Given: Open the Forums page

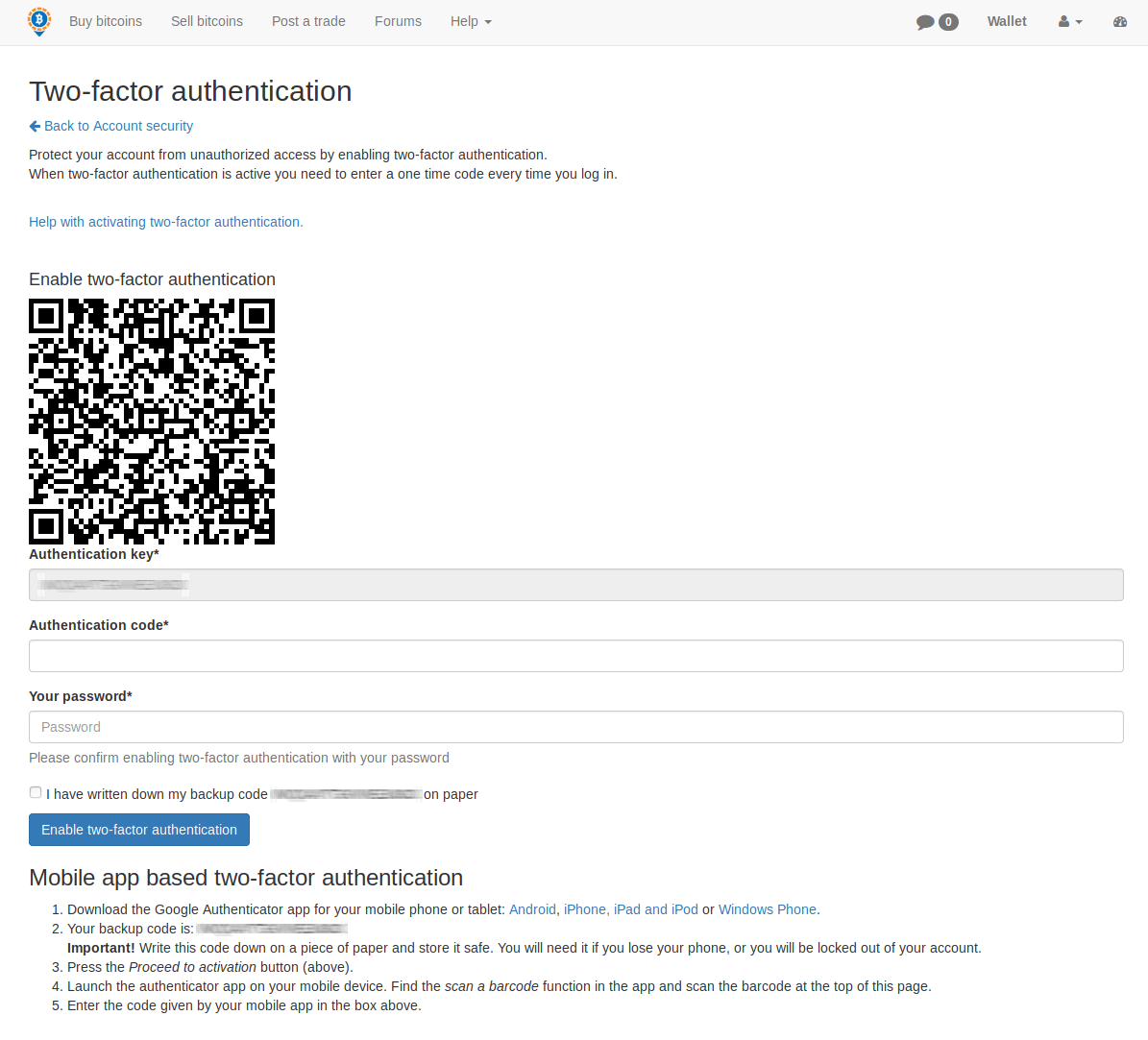Looking at the screenshot, I should click(398, 21).
